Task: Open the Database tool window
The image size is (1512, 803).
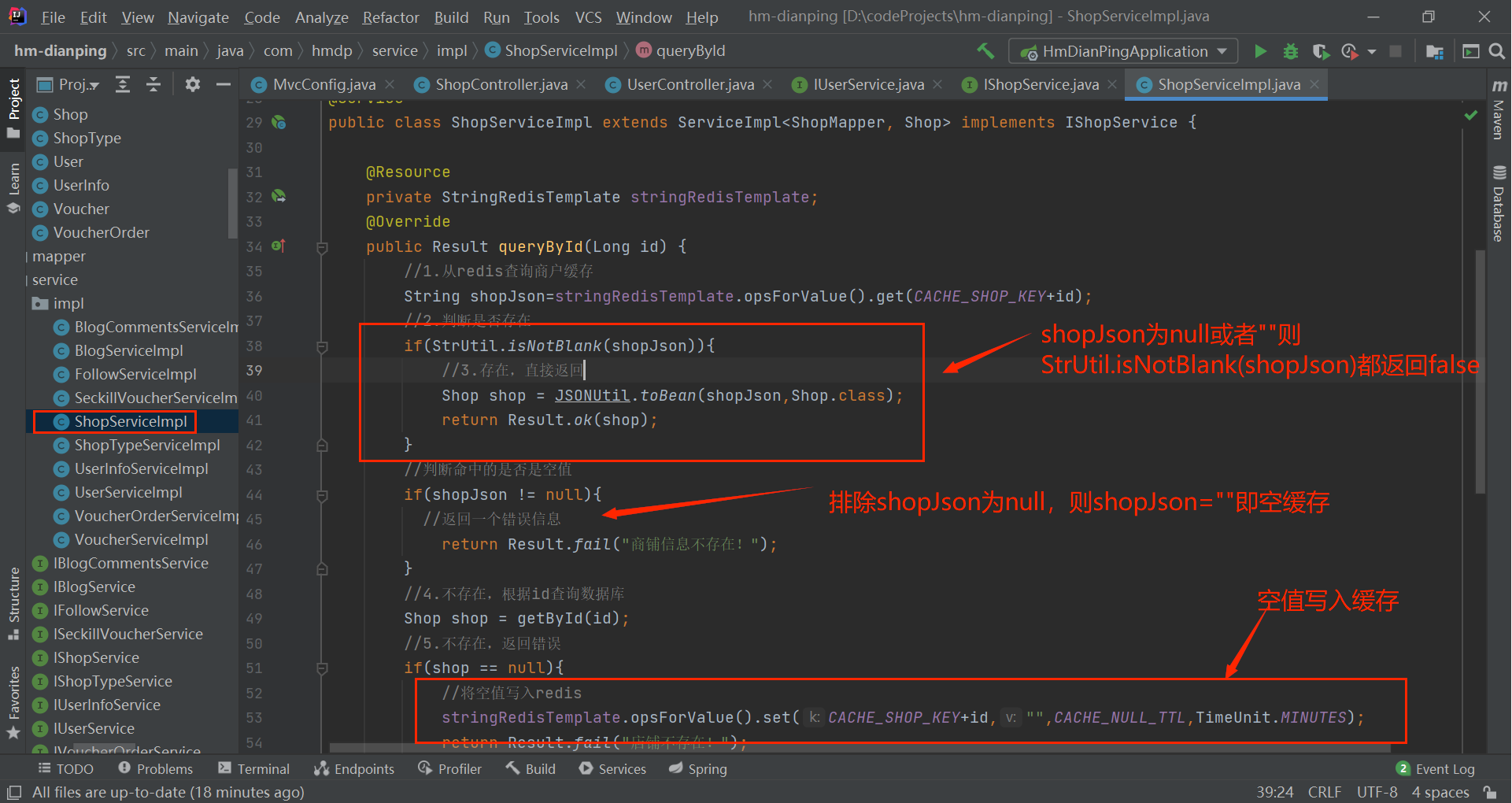Action: click(1499, 203)
